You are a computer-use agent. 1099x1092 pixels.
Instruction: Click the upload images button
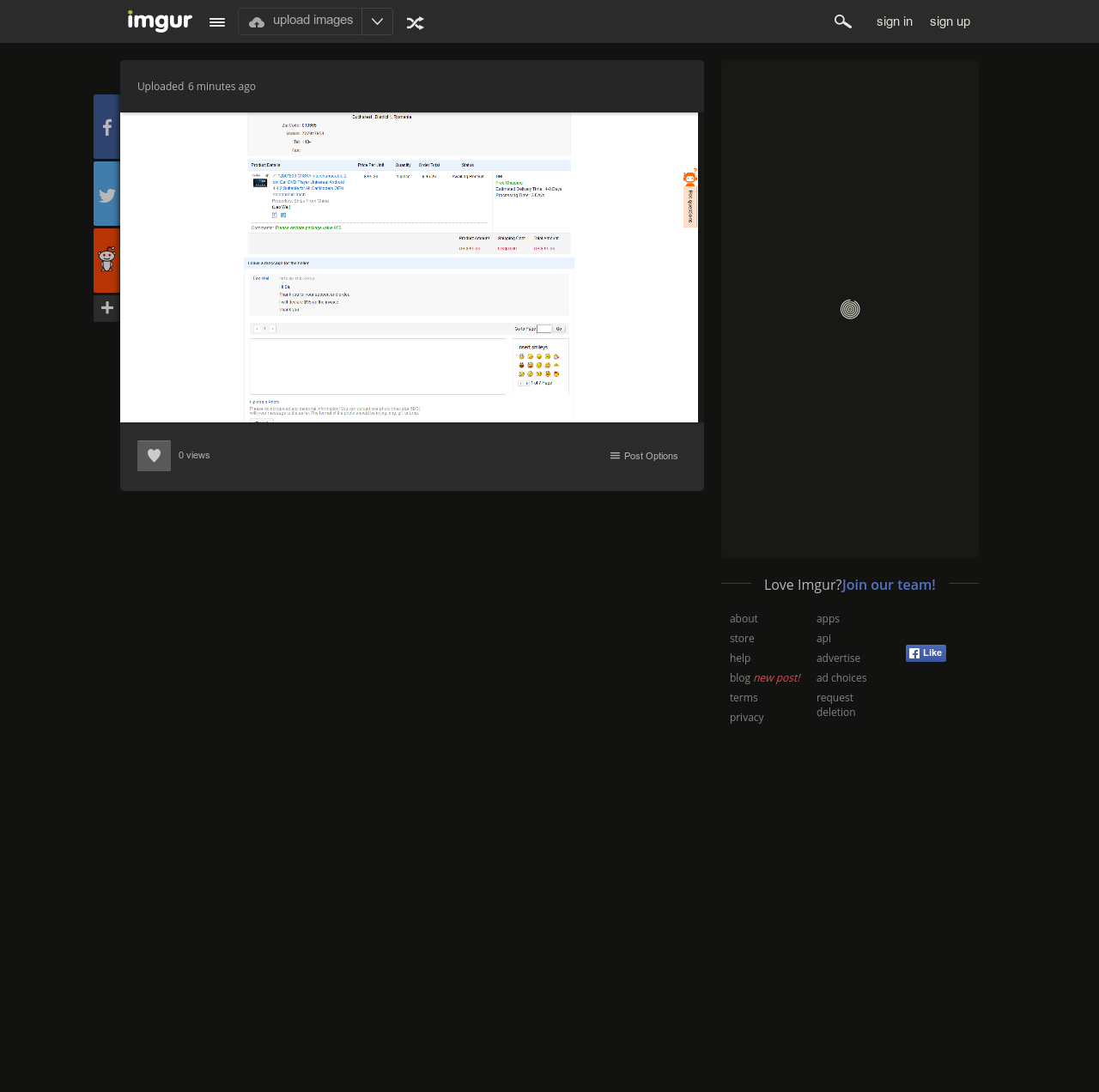click(x=301, y=21)
